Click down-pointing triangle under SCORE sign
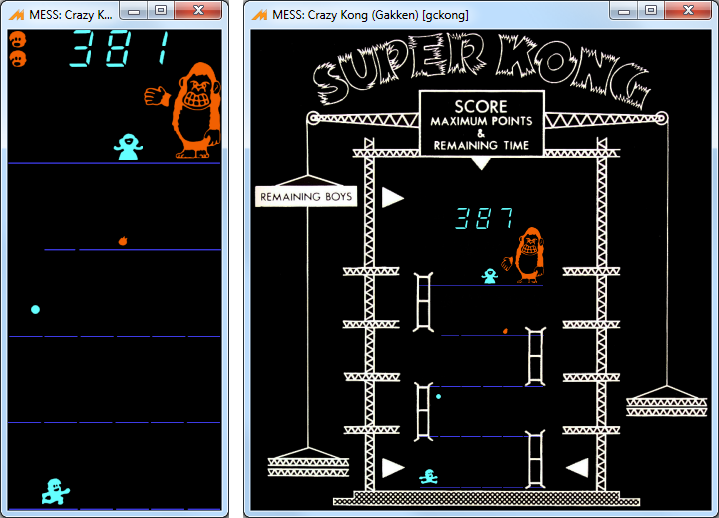 pyautogui.click(x=481, y=163)
